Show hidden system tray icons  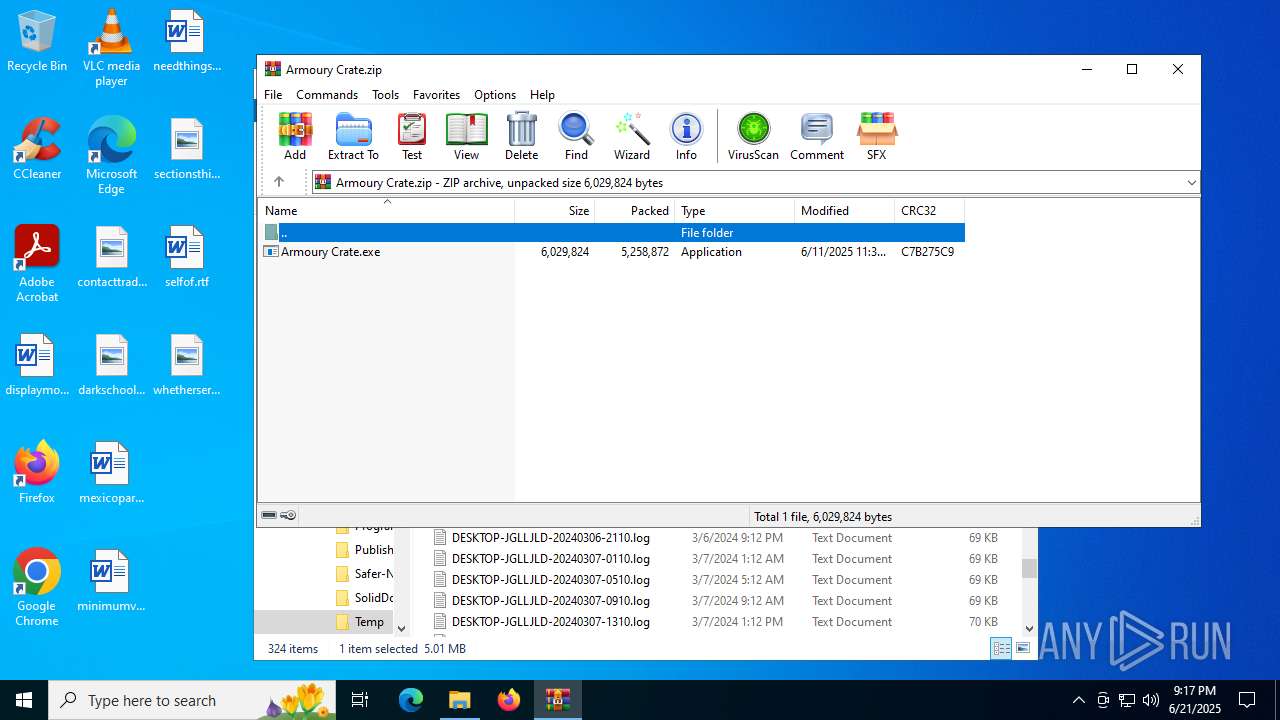tap(1078, 700)
